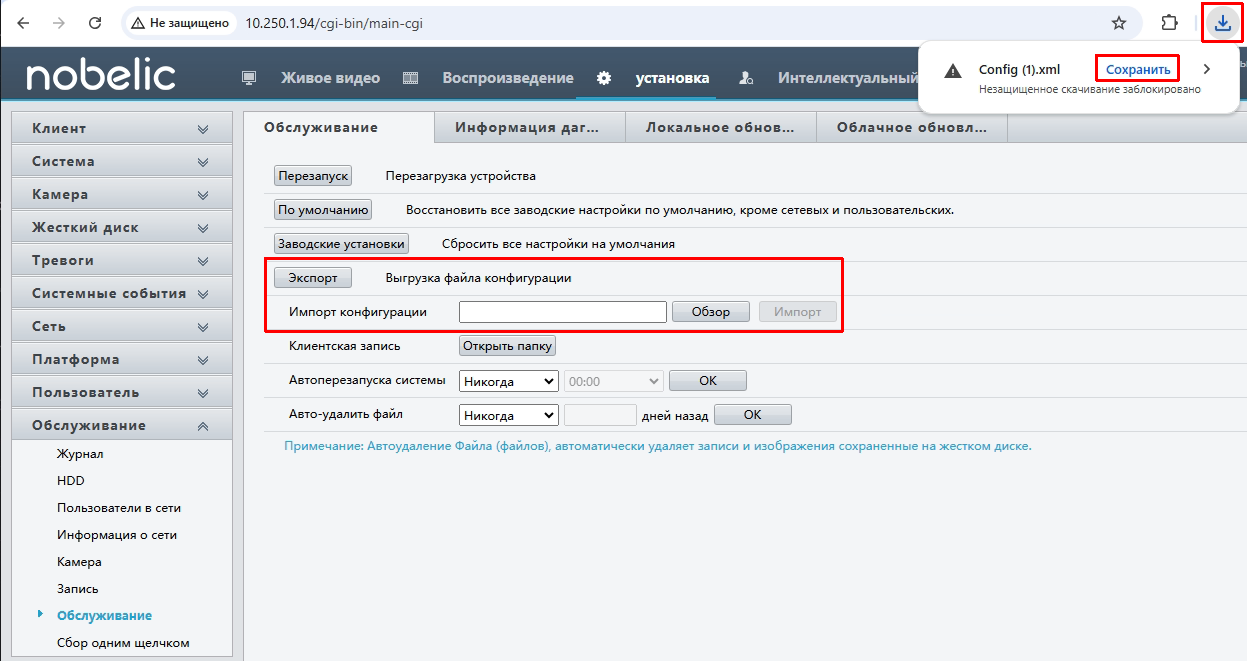Open the Авто-удалить файл Никогда dropdown
Image resolution: width=1247 pixels, height=661 pixels.
[509, 415]
